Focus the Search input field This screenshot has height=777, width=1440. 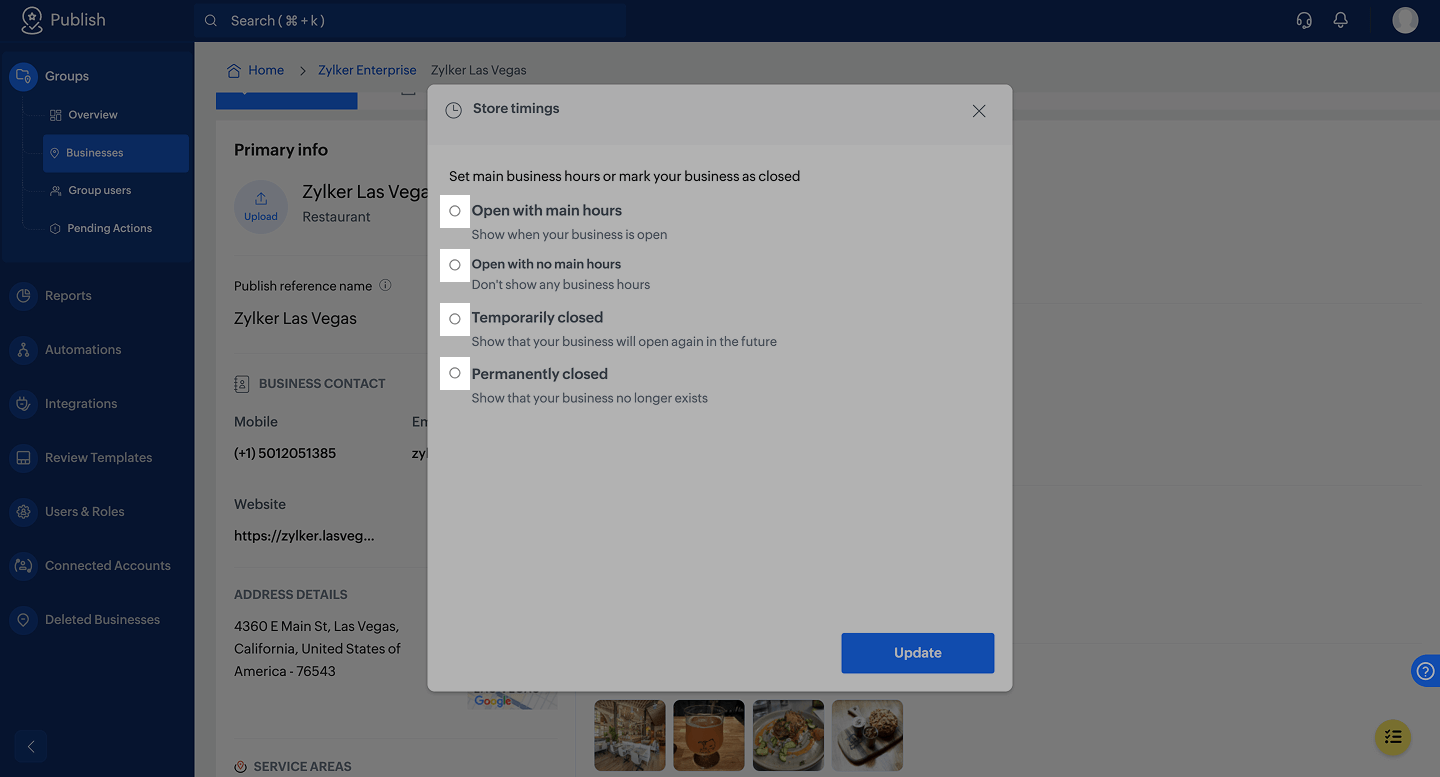click(x=410, y=20)
